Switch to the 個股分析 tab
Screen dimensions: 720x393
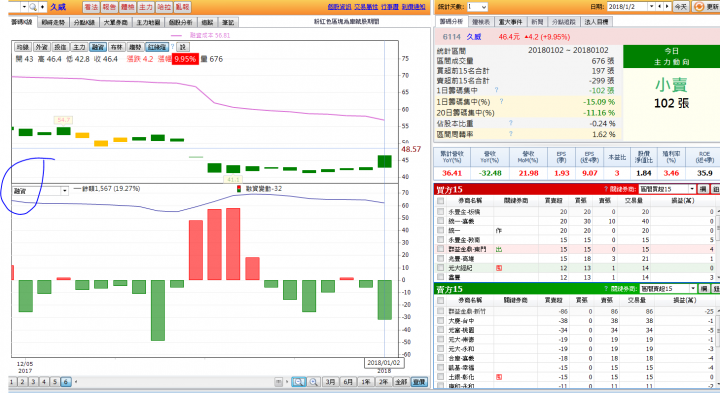(180, 22)
